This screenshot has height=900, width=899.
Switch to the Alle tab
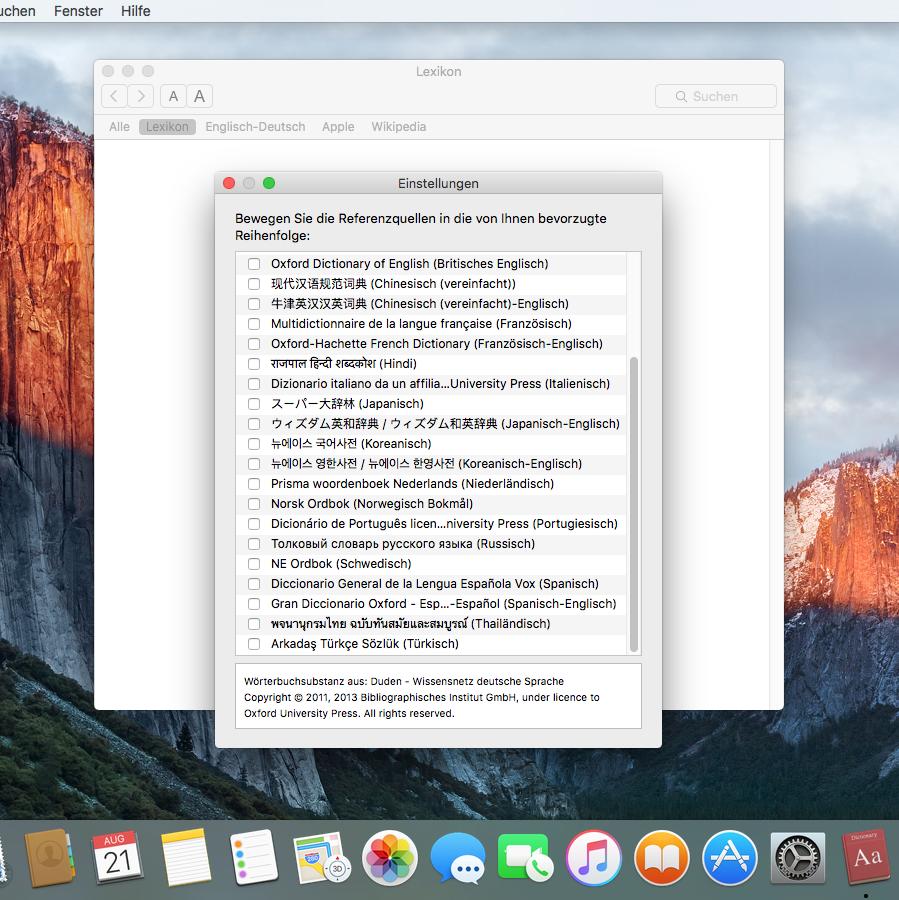[x=119, y=127]
